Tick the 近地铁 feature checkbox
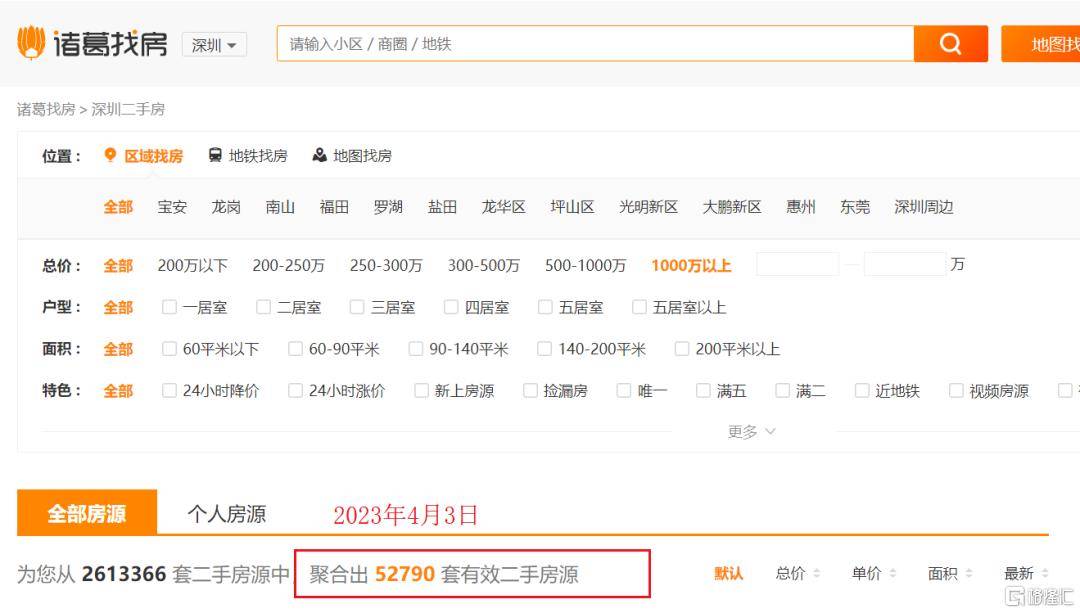This screenshot has height=613, width=1080. (862, 391)
